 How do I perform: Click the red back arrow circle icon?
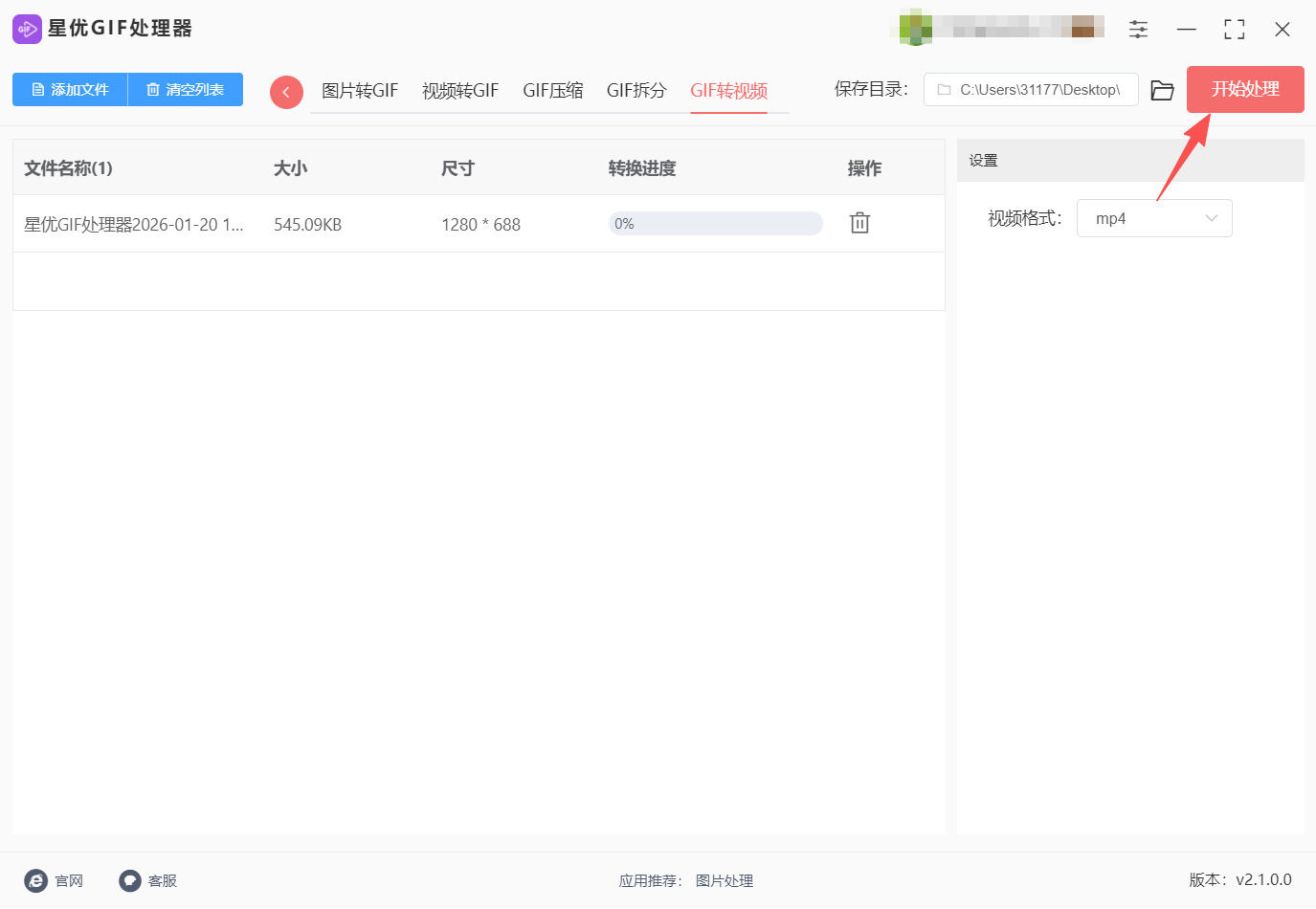pyautogui.click(x=286, y=91)
